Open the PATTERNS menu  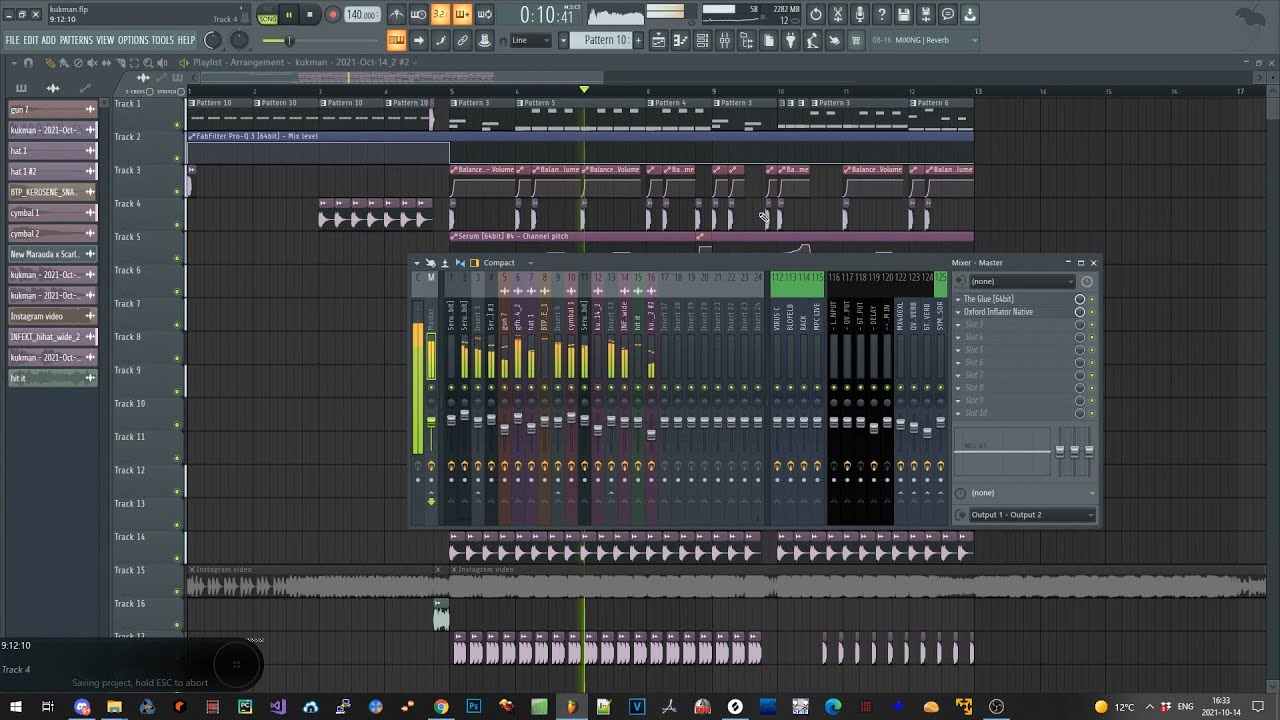click(76, 40)
